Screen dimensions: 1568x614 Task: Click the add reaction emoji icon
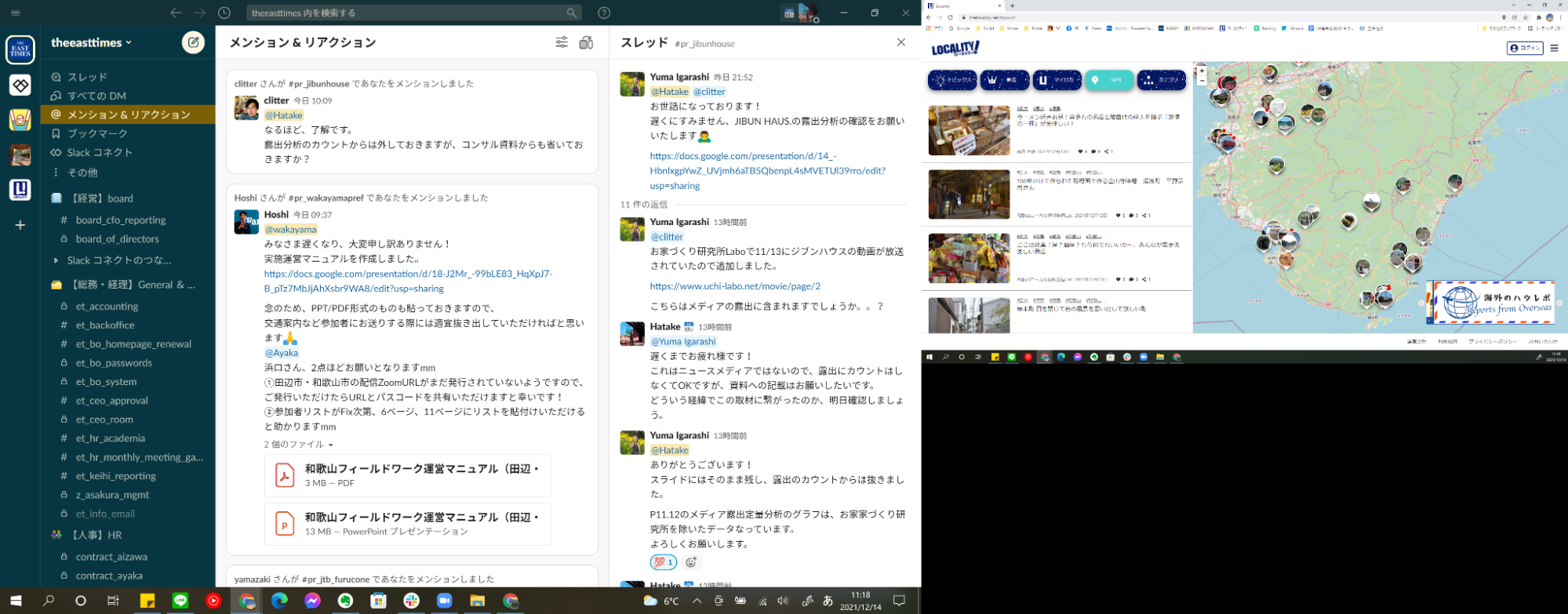(691, 562)
